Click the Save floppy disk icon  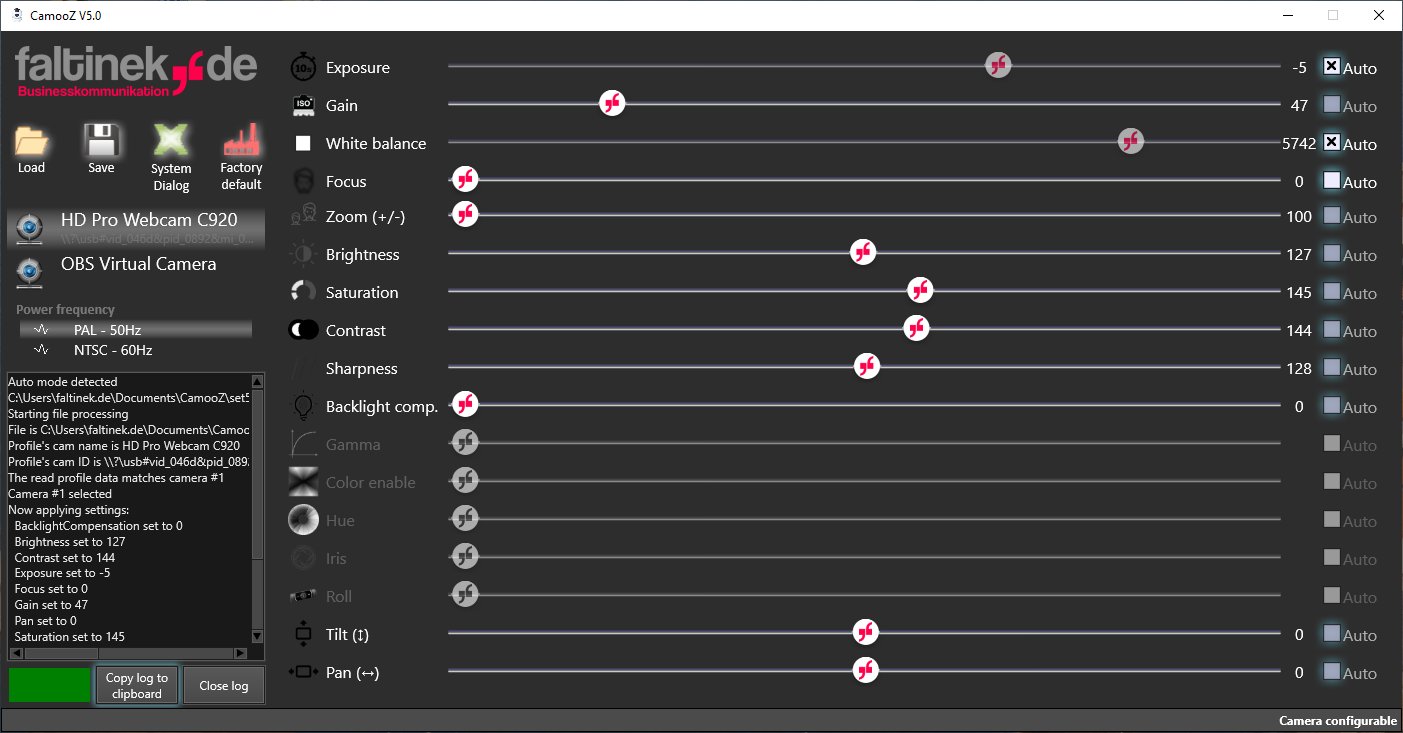[101, 141]
